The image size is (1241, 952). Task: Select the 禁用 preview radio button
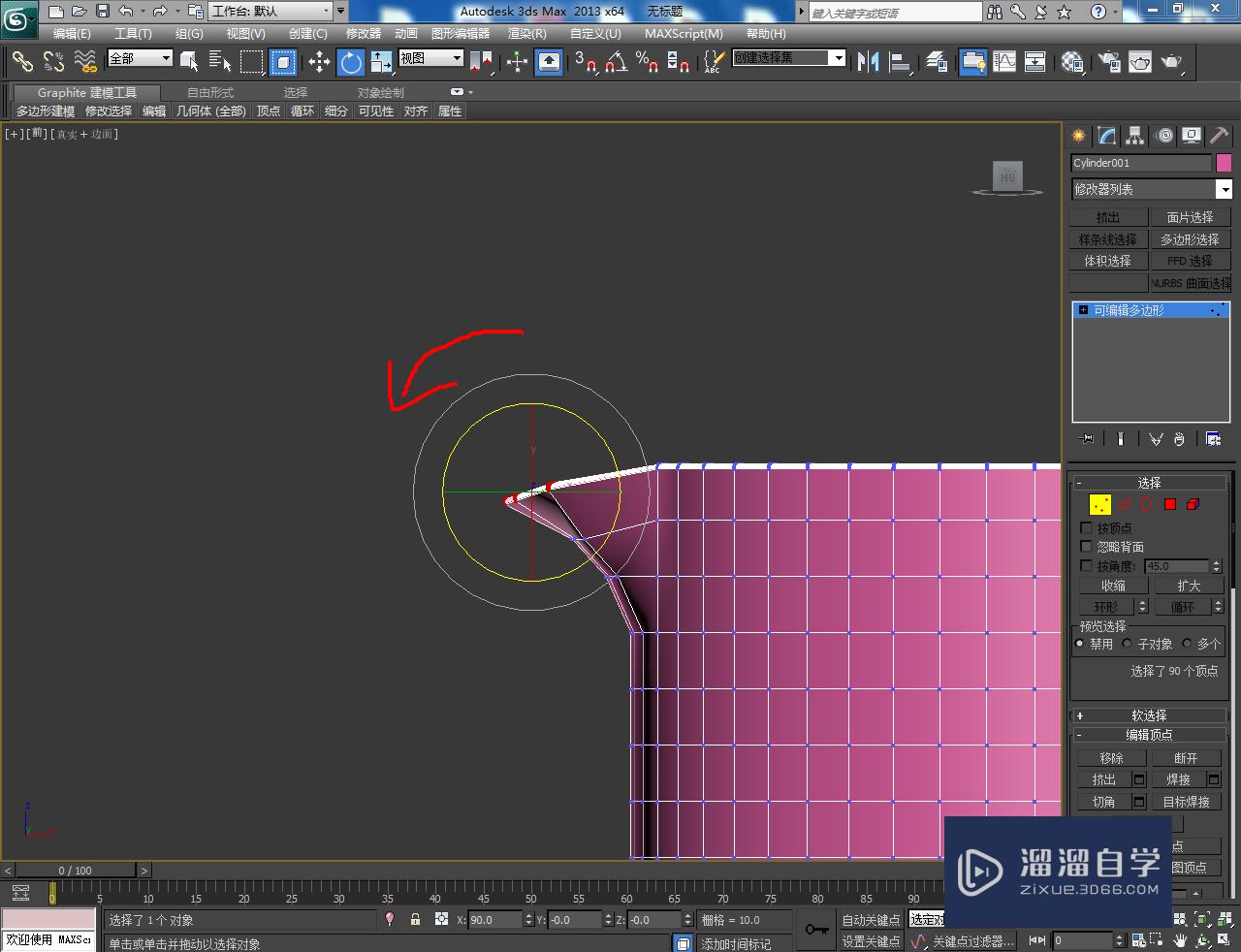1080,644
